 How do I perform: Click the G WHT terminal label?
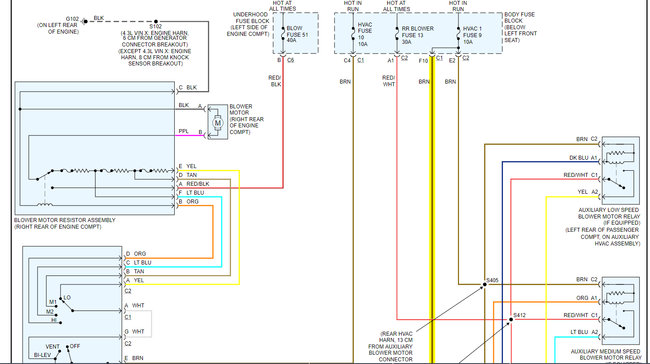(x=135, y=332)
